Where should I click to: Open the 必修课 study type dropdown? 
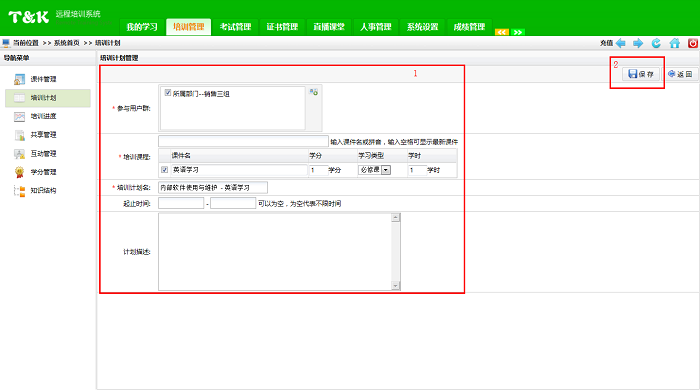tap(375, 170)
